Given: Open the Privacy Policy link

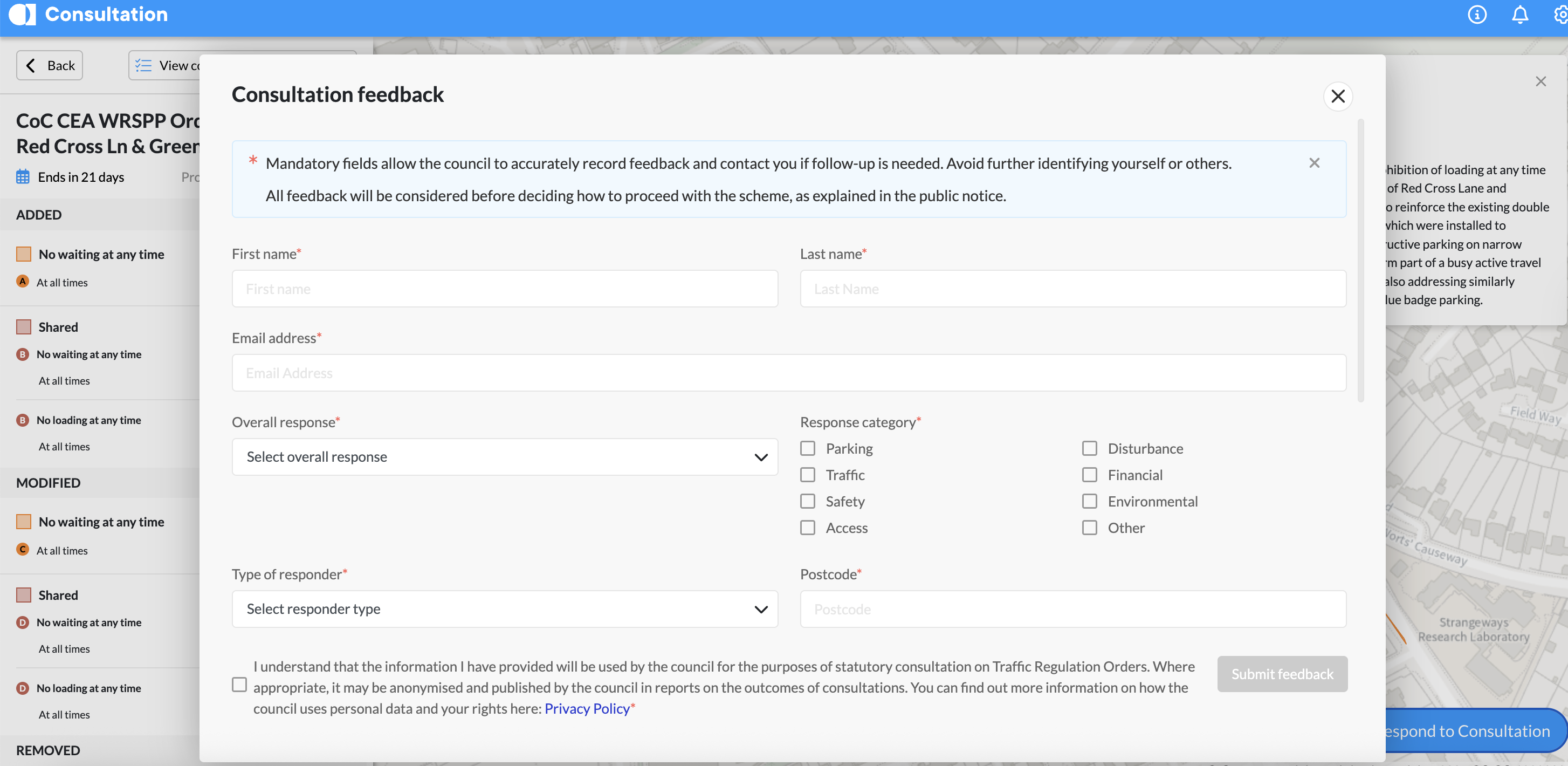Looking at the screenshot, I should (x=587, y=708).
